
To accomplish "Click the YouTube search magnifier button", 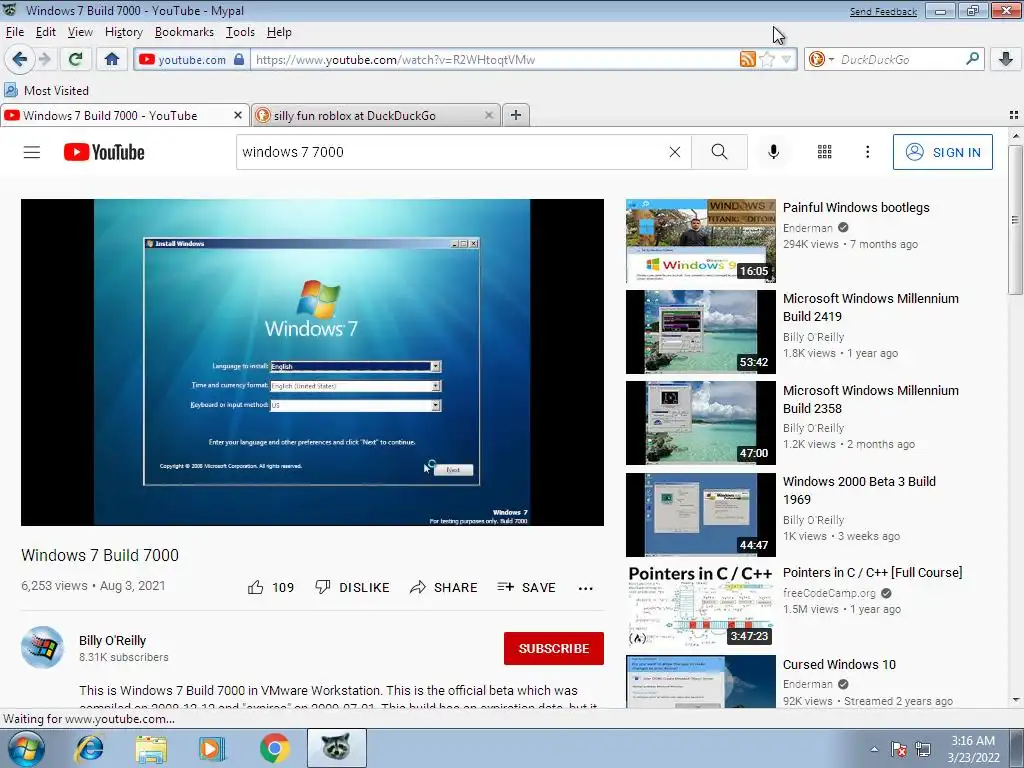I will click(x=719, y=152).
